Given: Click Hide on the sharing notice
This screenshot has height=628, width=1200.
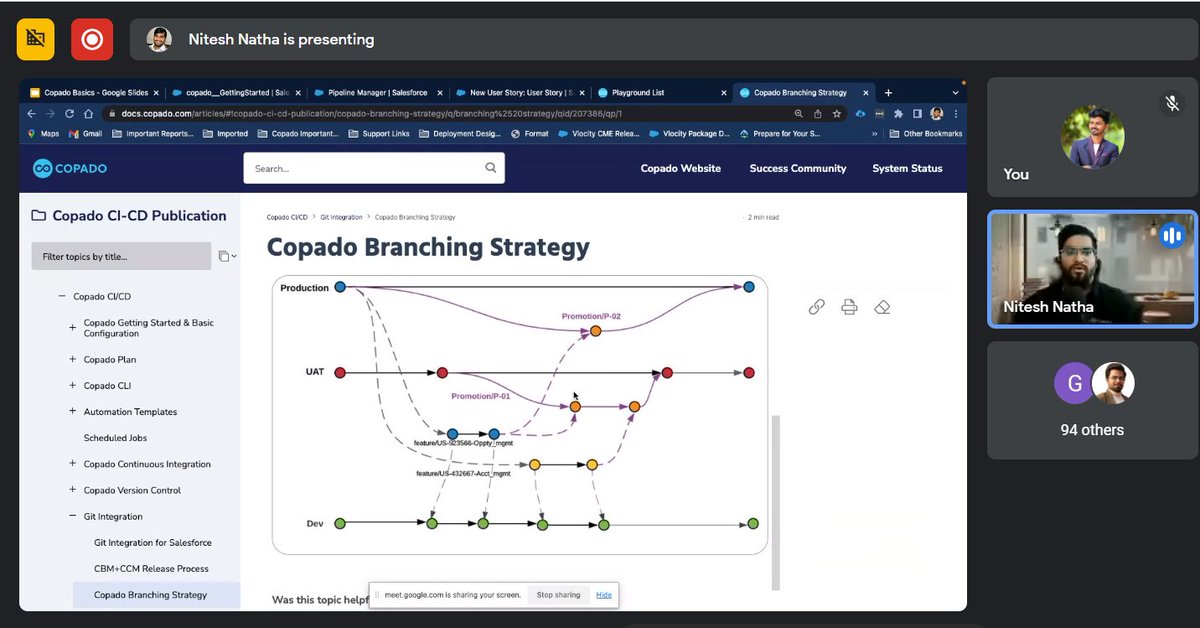Looking at the screenshot, I should coord(604,595).
